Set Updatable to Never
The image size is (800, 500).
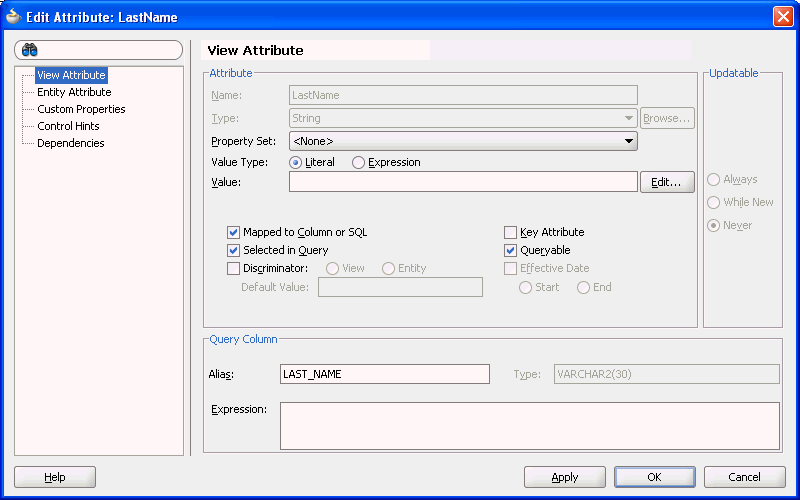coord(713,226)
